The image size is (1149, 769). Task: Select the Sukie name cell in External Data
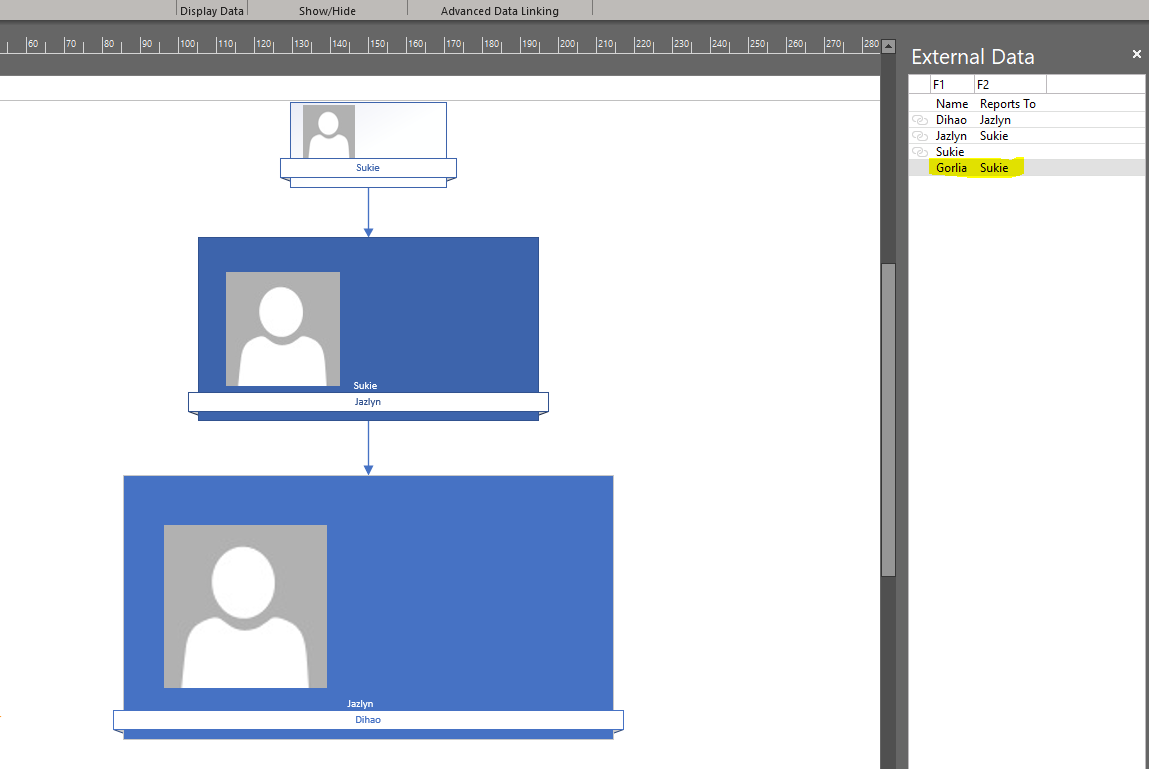coord(950,152)
